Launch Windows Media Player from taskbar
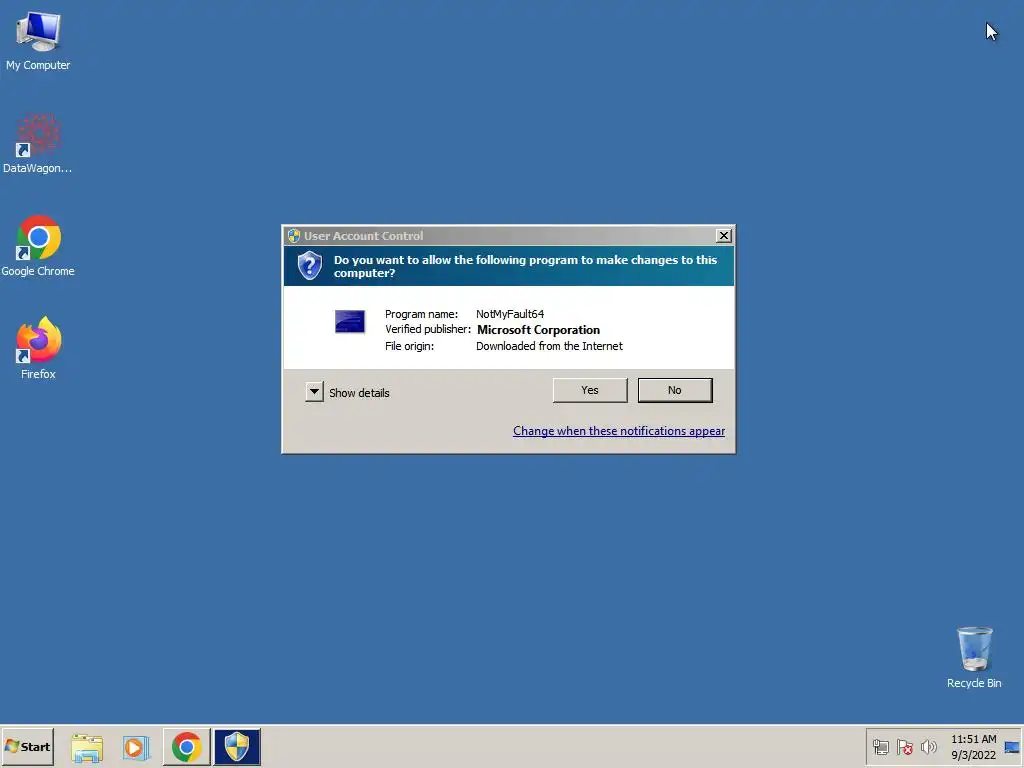The image size is (1024, 768). [x=136, y=747]
